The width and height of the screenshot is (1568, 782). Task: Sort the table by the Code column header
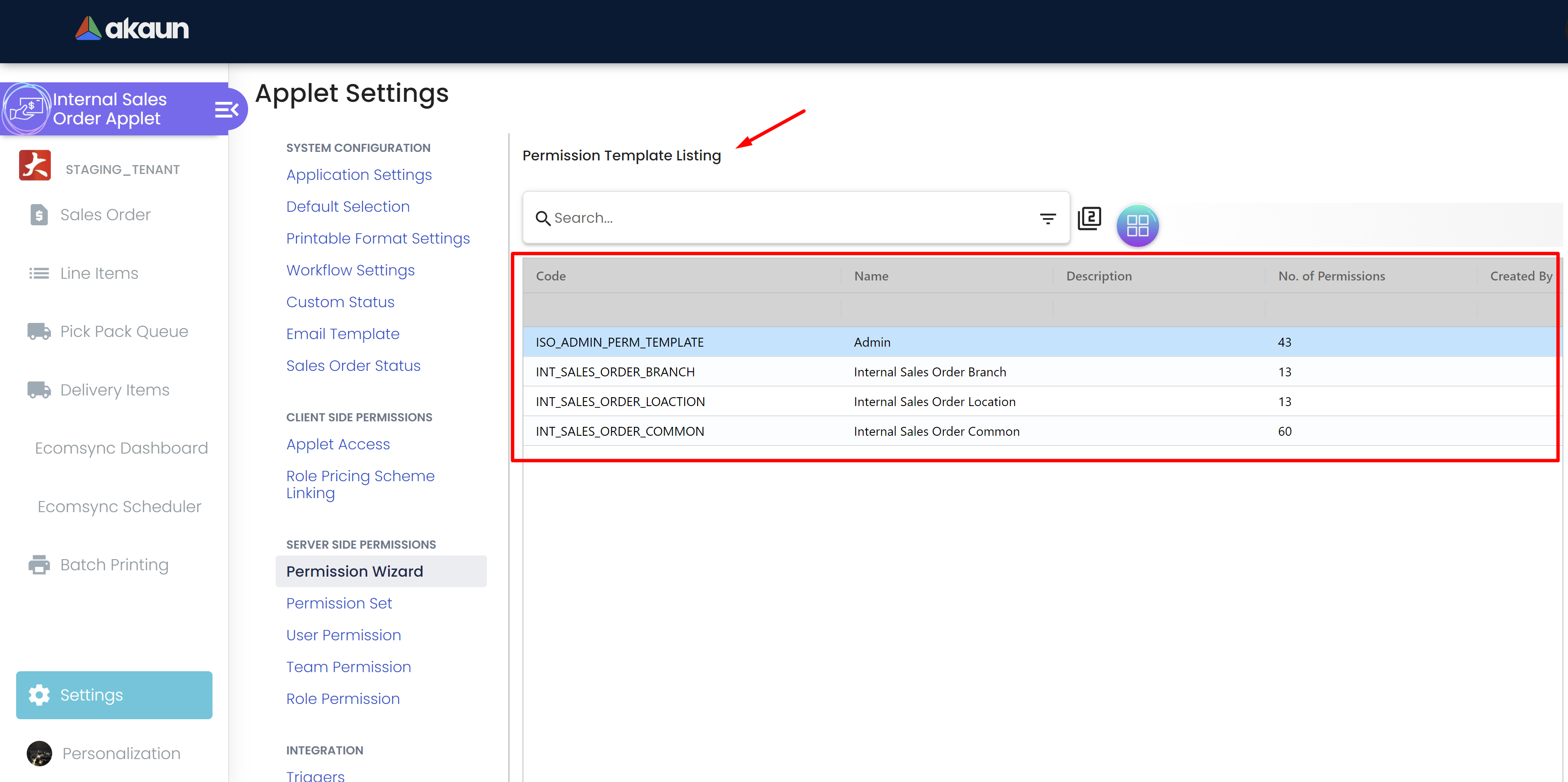click(551, 276)
